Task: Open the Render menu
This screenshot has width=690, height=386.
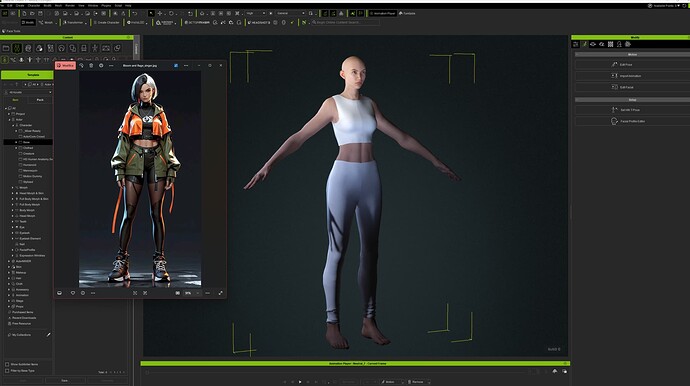Action: [x=70, y=6]
